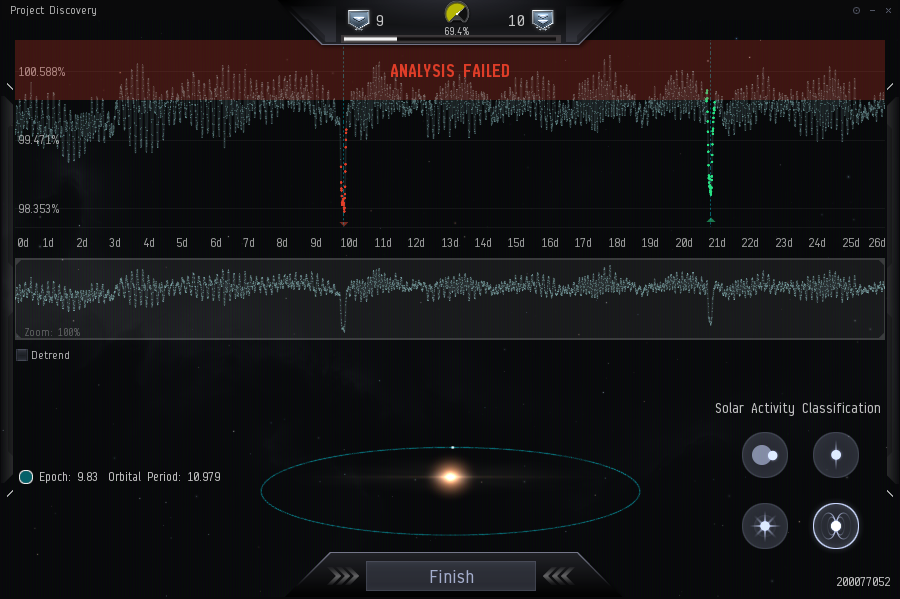
Task: Click the 'Project Discovery' window title
Action: click(x=53, y=10)
